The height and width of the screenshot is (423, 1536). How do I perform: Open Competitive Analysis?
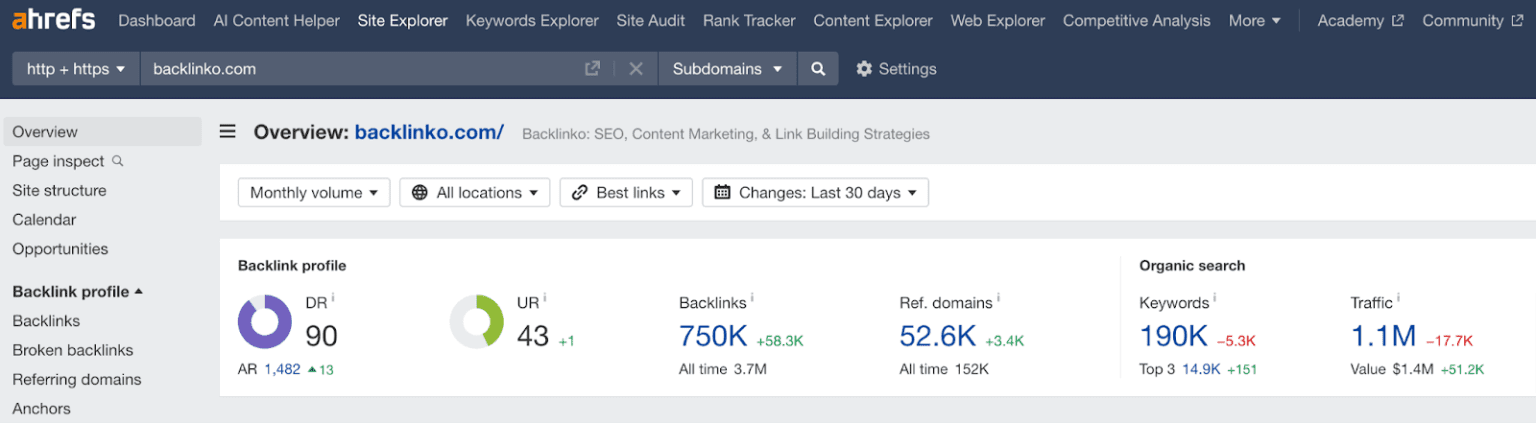[x=1137, y=20]
